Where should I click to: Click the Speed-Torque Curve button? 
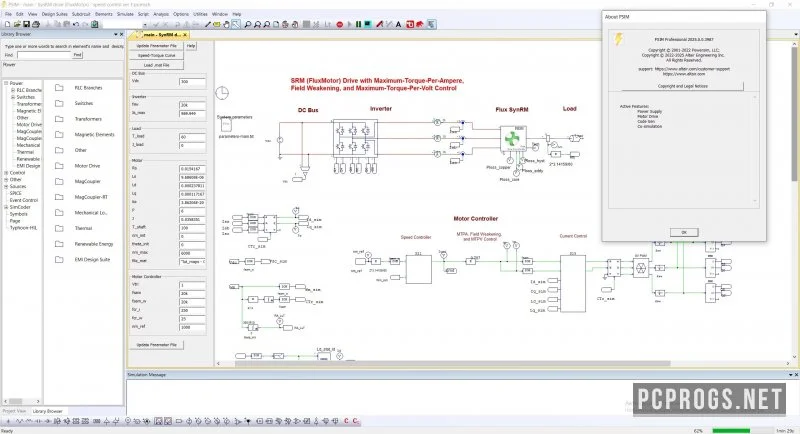tap(156, 56)
